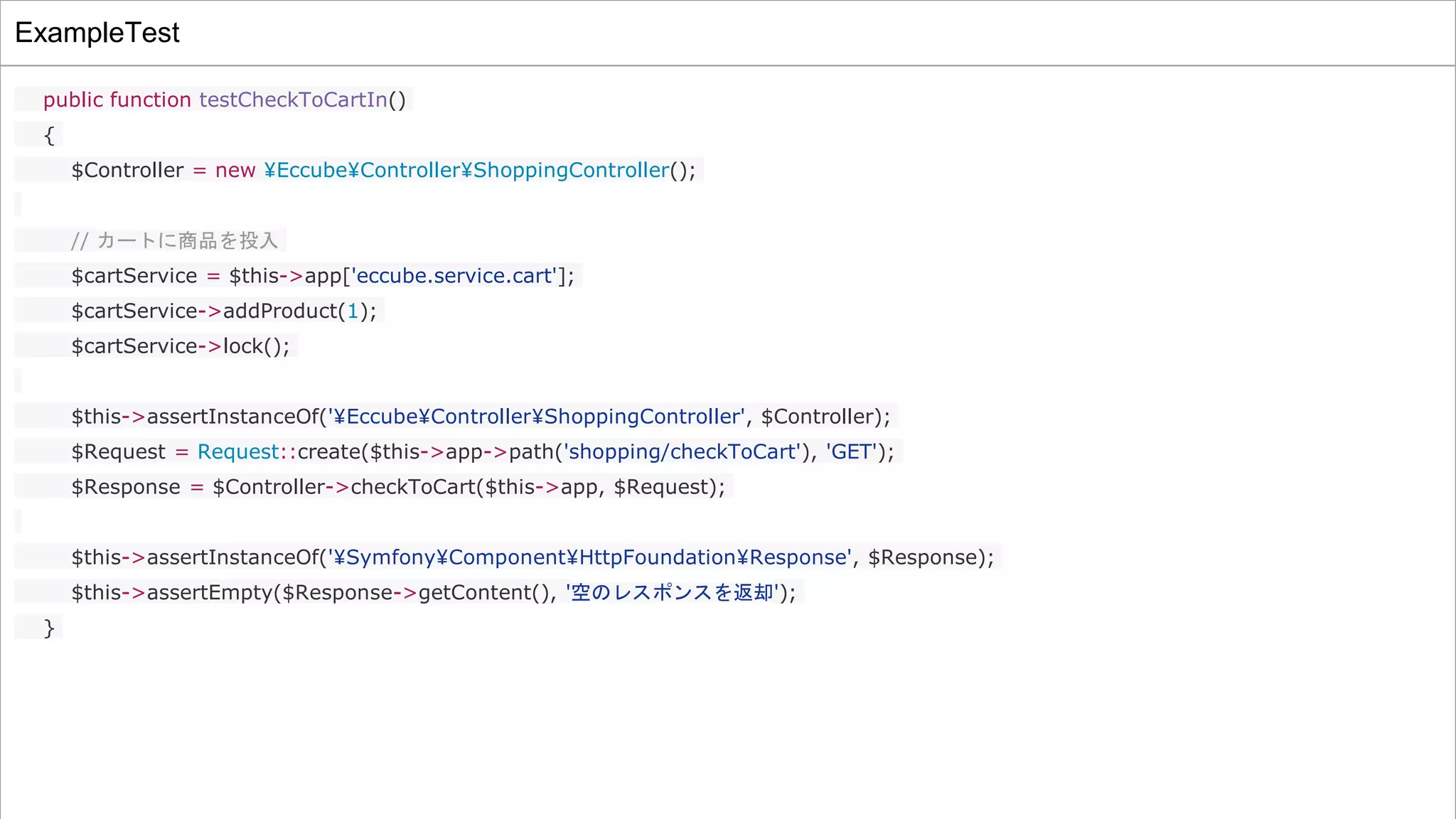Image resolution: width=1456 pixels, height=819 pixels.
Task: Click the $Controller variable on the new ShoppingController line
Action: coord(127,170)
